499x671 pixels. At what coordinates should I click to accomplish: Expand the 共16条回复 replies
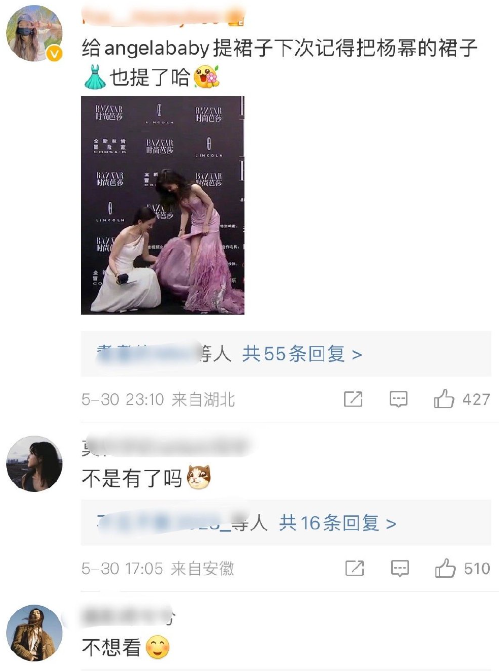(337, 523)
